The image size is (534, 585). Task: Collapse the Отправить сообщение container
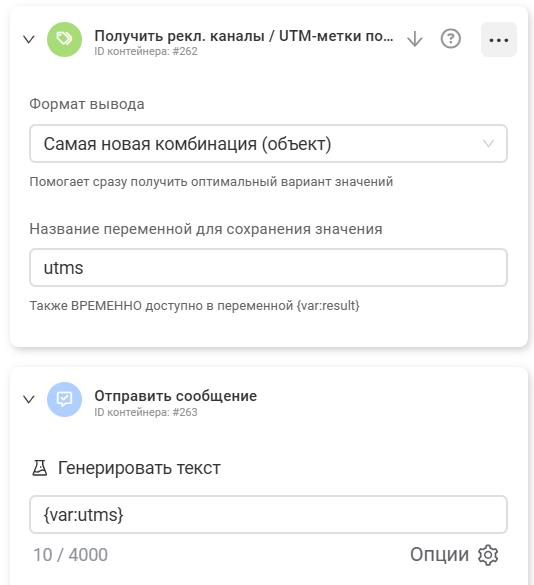tap(29, 399)
